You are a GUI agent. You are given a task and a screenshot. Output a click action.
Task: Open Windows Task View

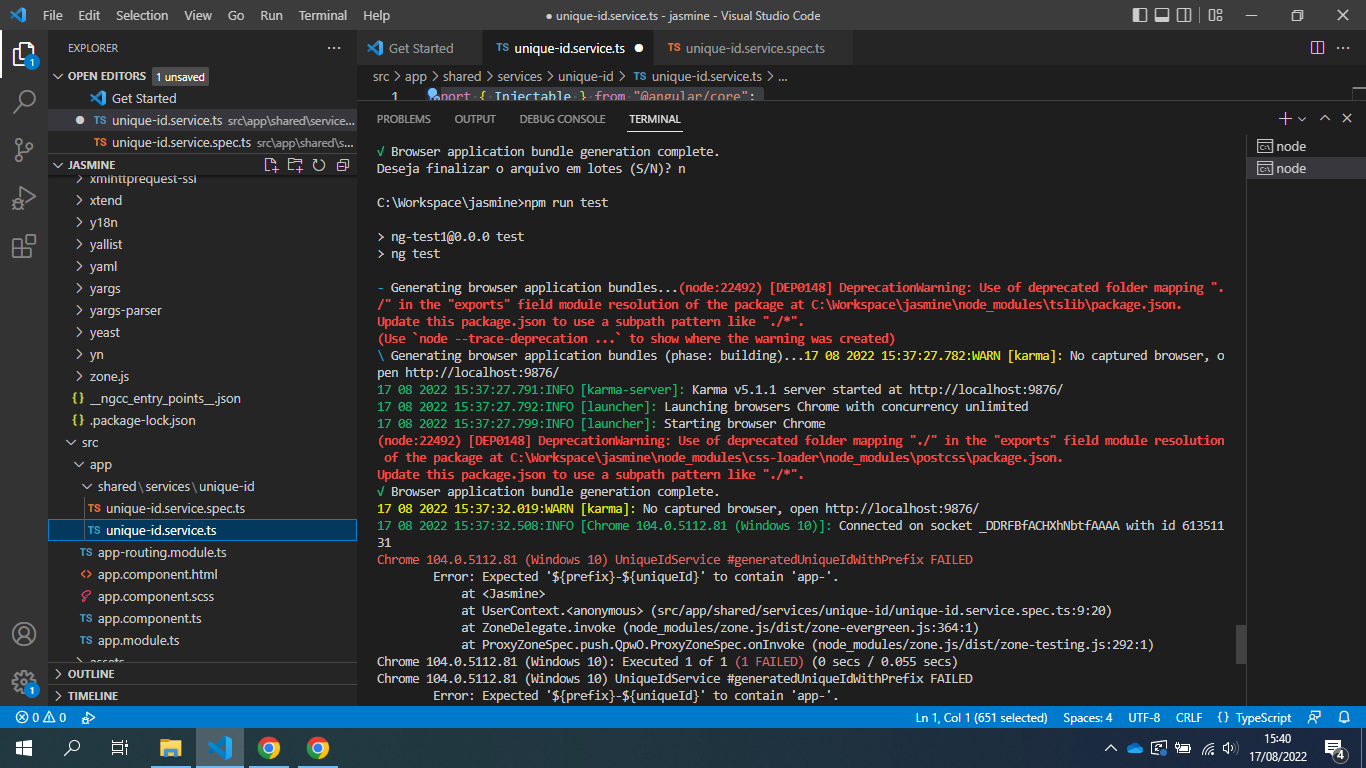click(120, 747)
